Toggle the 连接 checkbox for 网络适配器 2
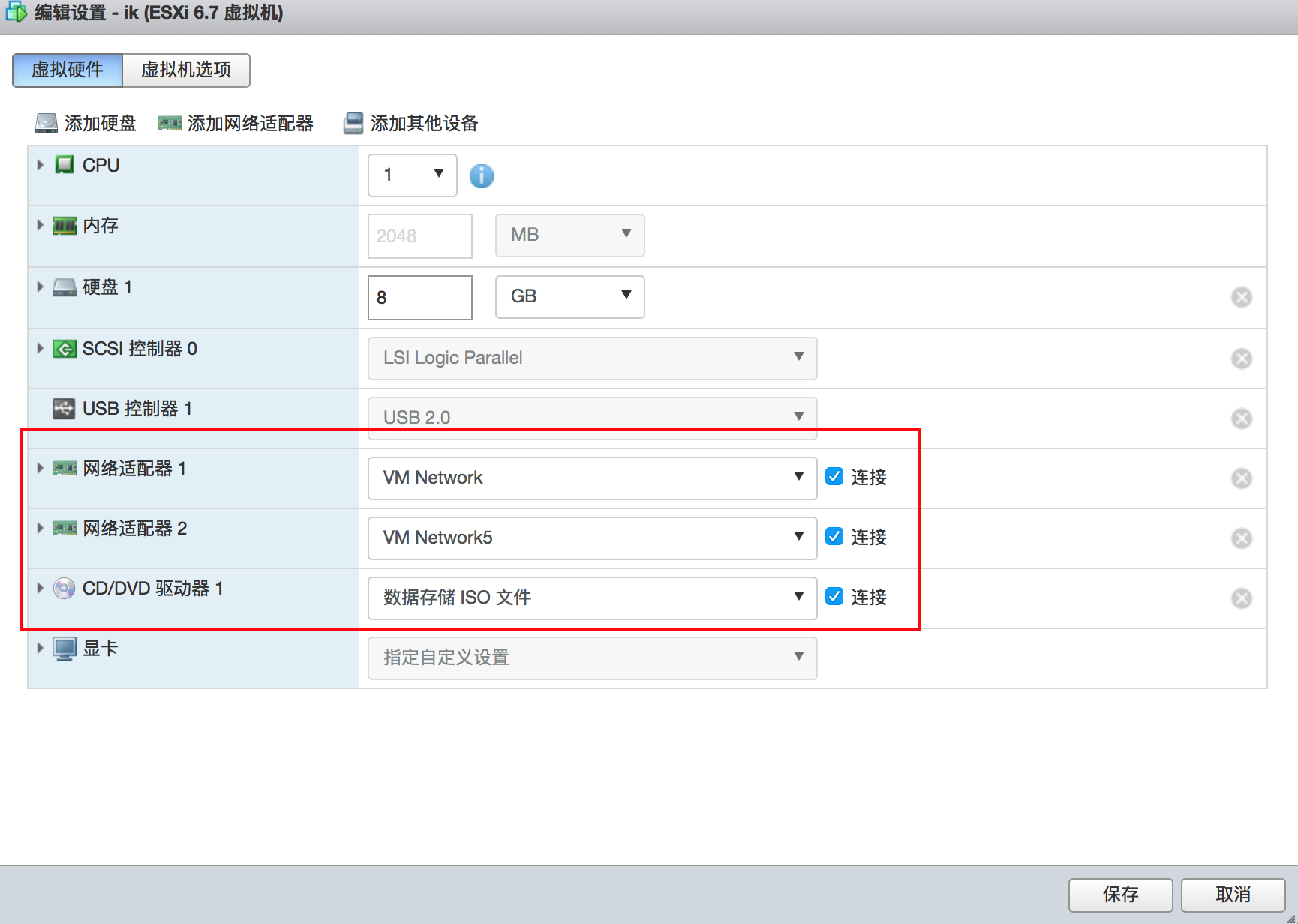The width and height of the screenshot is (1298, 924). pos(834,537)
